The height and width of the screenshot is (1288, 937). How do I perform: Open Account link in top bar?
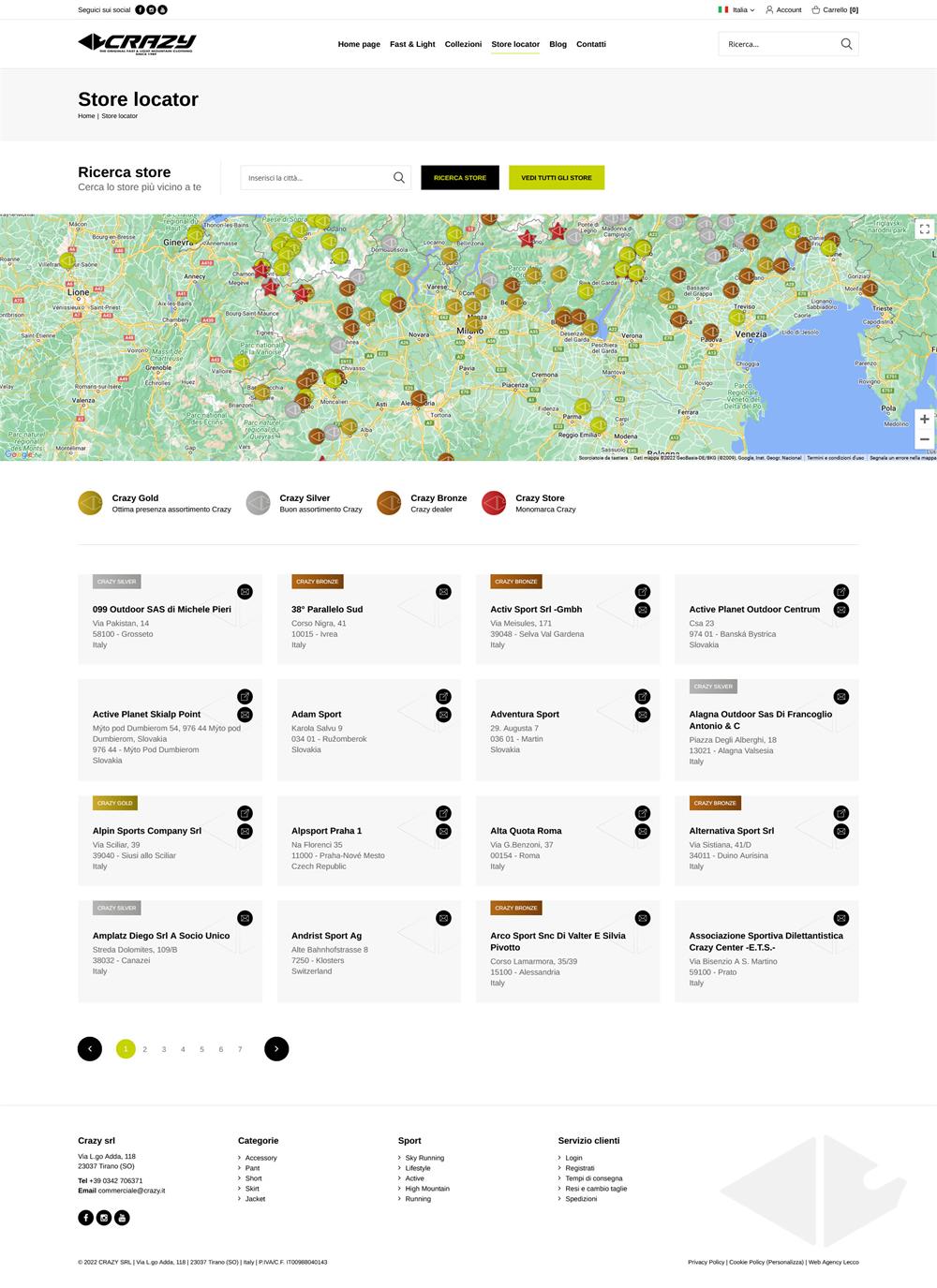783,9
